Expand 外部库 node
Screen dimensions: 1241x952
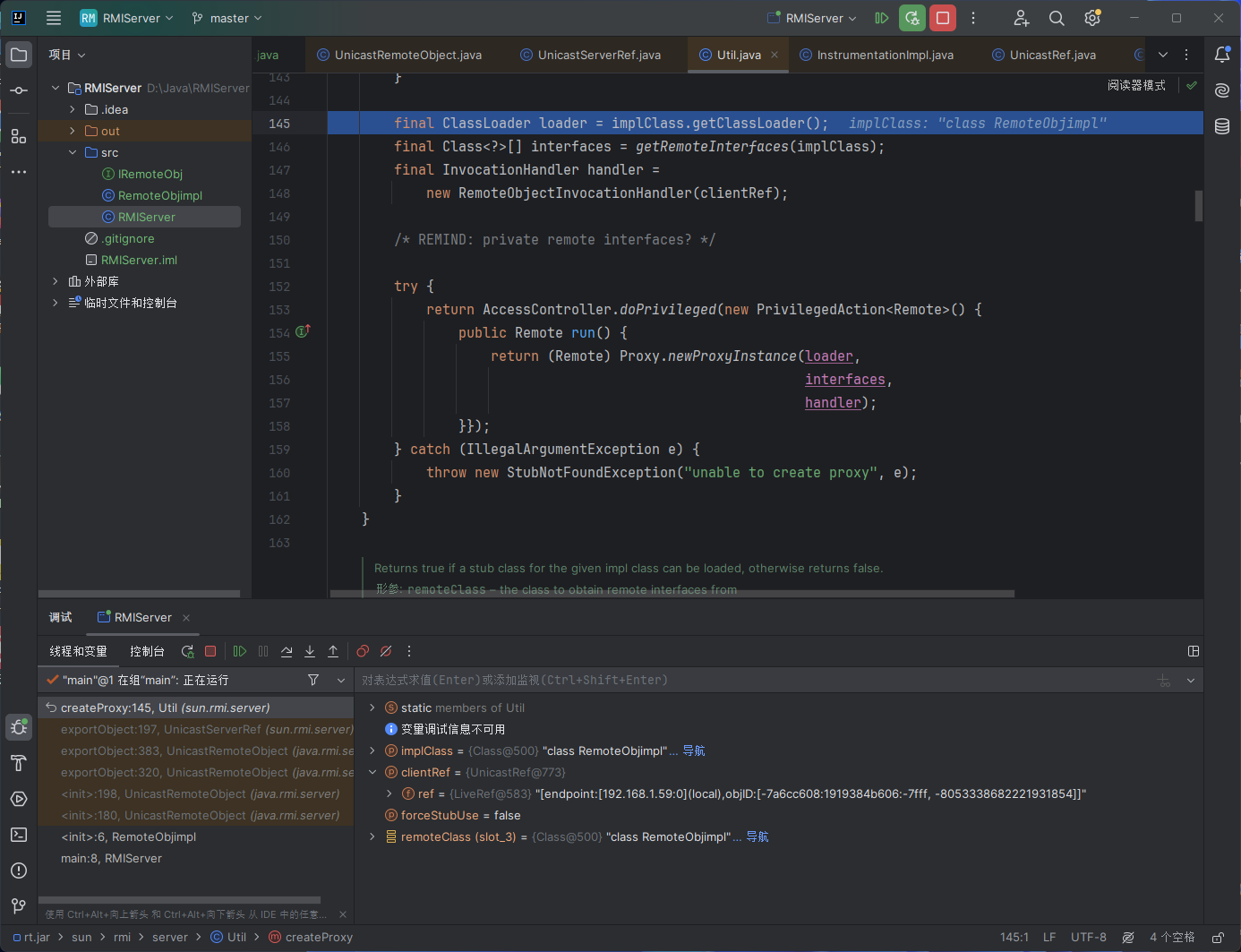coord(56,281)
